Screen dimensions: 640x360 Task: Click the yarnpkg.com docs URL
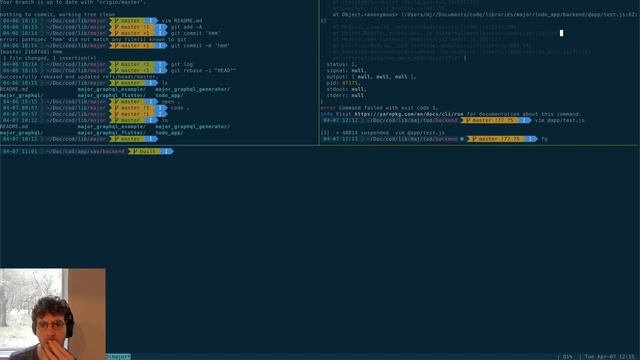pyautogui.click(x=409, y=114)
